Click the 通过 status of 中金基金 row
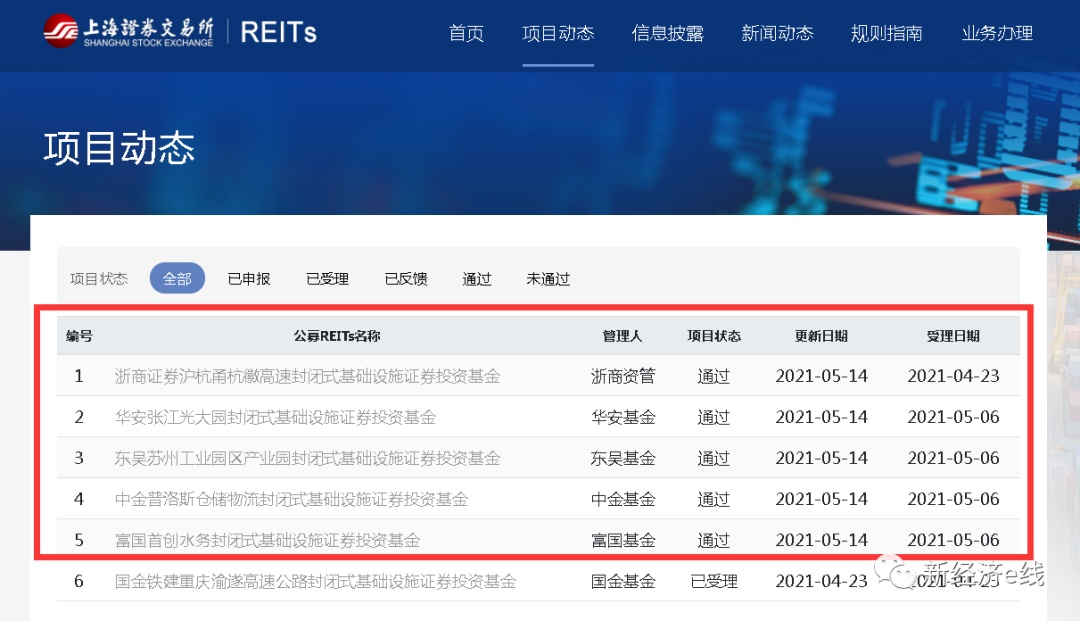The width and height of the screenshot is (1080, 621). coord(714,499)
